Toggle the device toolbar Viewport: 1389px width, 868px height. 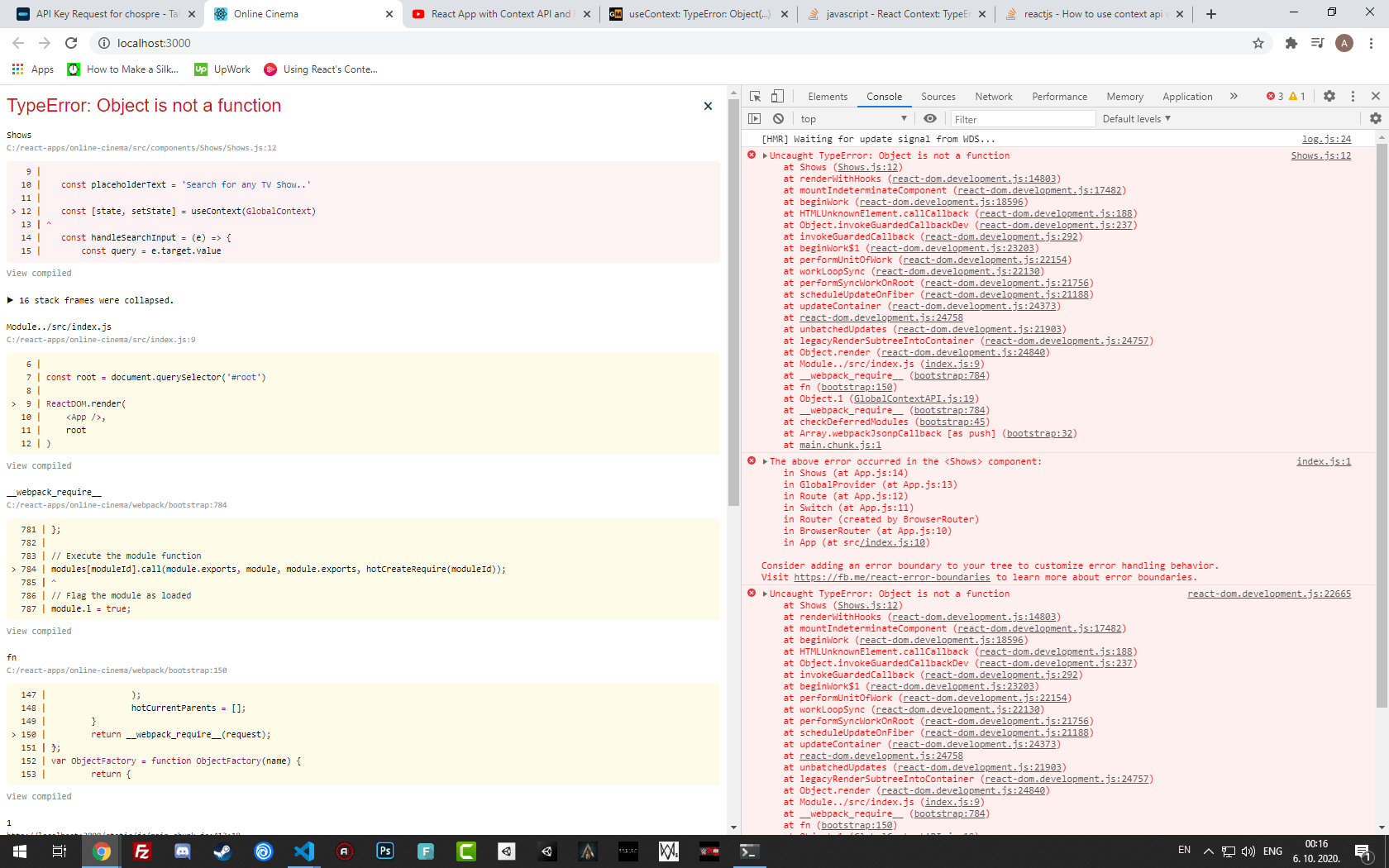pos(777,96)
